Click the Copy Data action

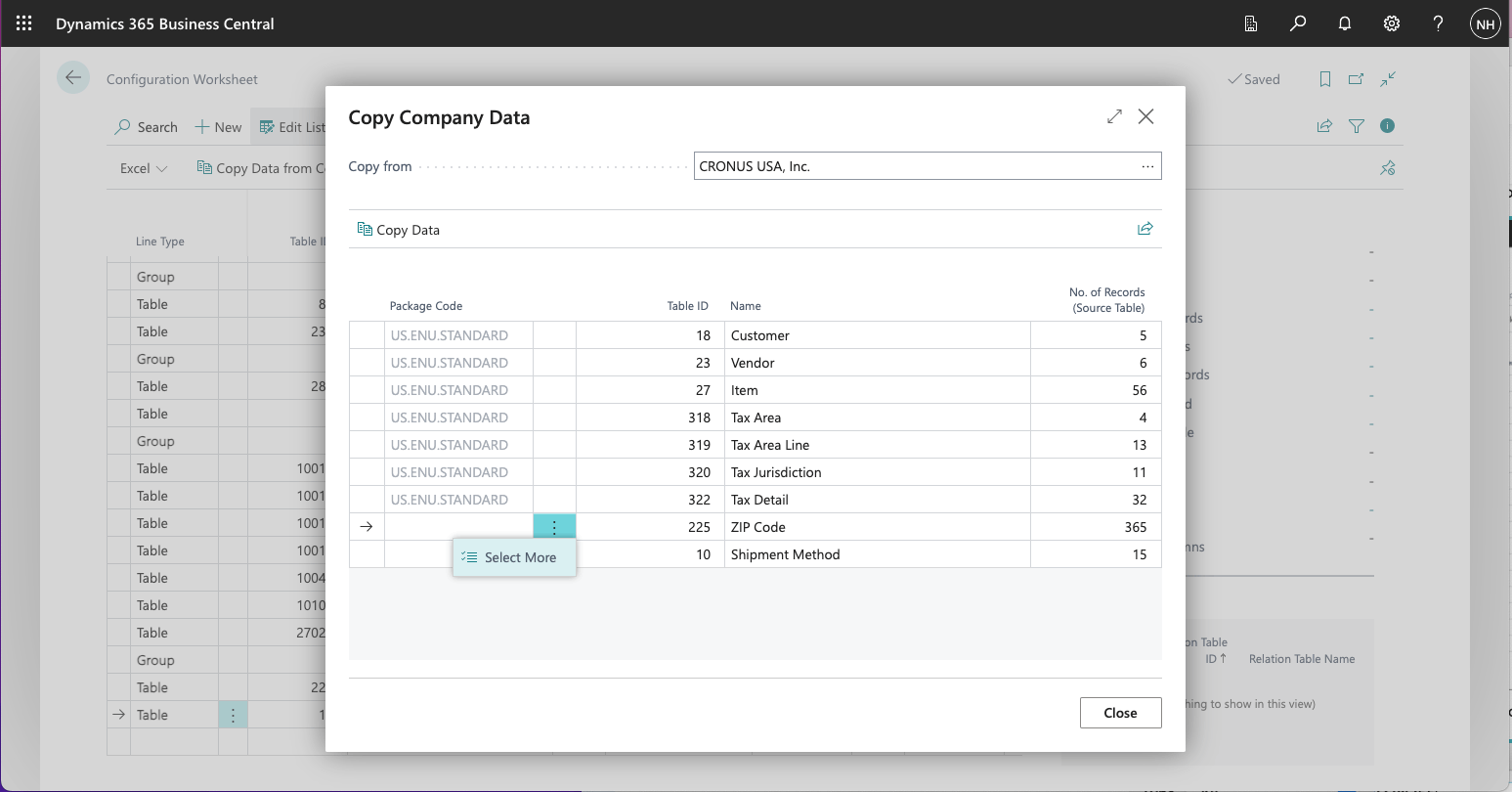pos(399,230)
